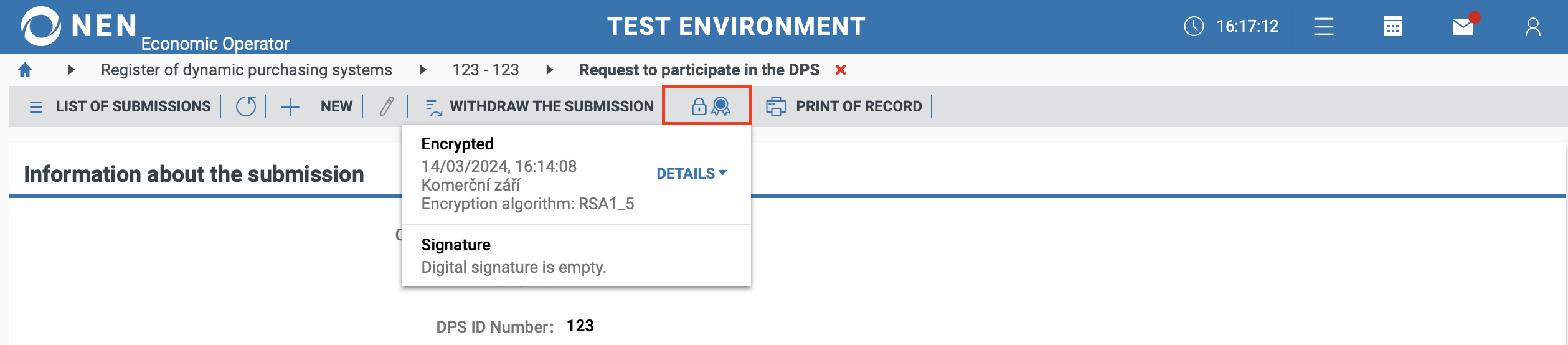The image size is (1568, 345).
Task: Click the signature certificate ribbon icon
Action: [721, 106]
